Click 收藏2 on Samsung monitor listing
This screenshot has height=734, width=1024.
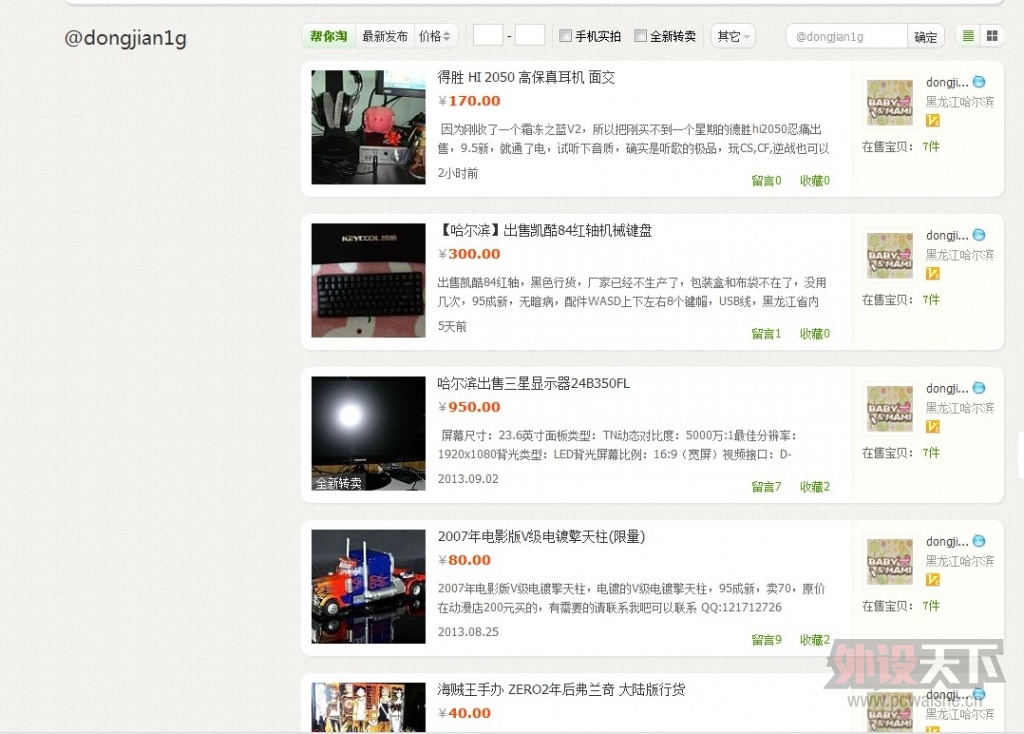click(814, 487)
